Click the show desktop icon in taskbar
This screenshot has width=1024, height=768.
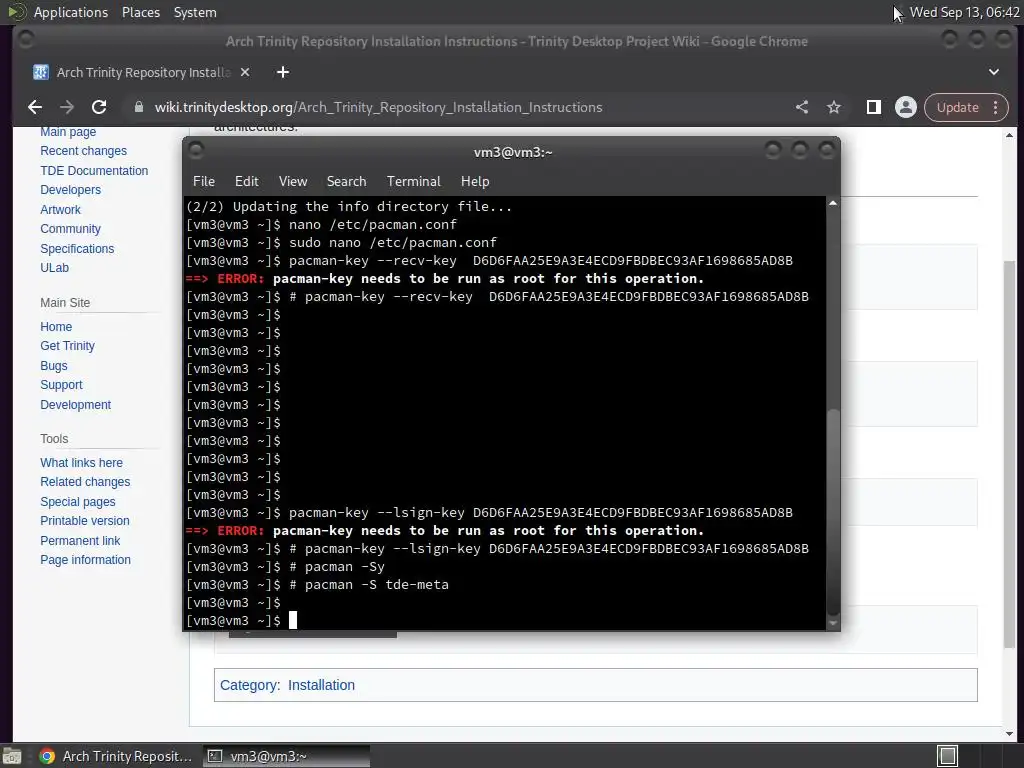tap(12, 756)
